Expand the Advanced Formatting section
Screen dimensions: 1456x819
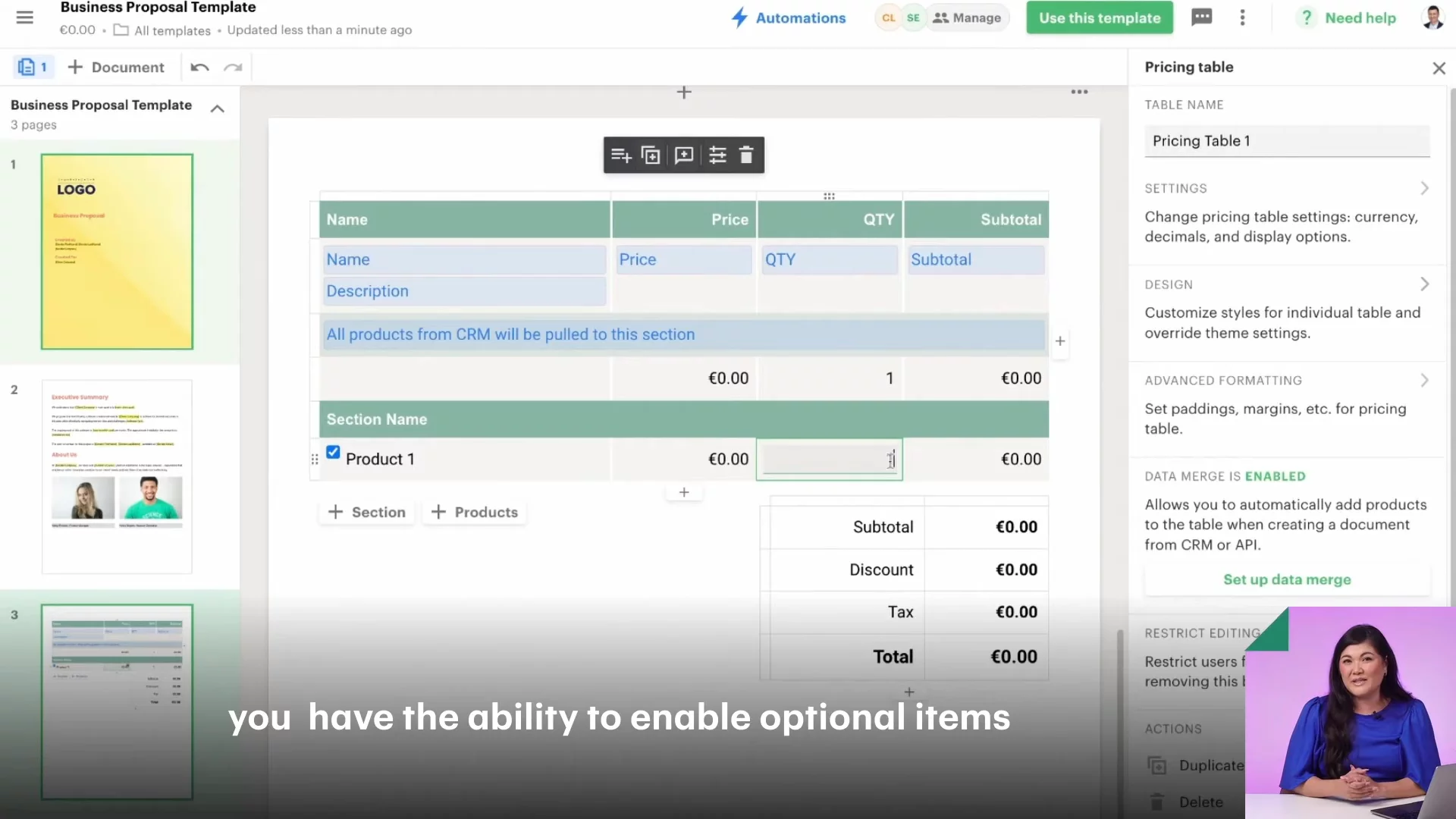coord(1424,380)
